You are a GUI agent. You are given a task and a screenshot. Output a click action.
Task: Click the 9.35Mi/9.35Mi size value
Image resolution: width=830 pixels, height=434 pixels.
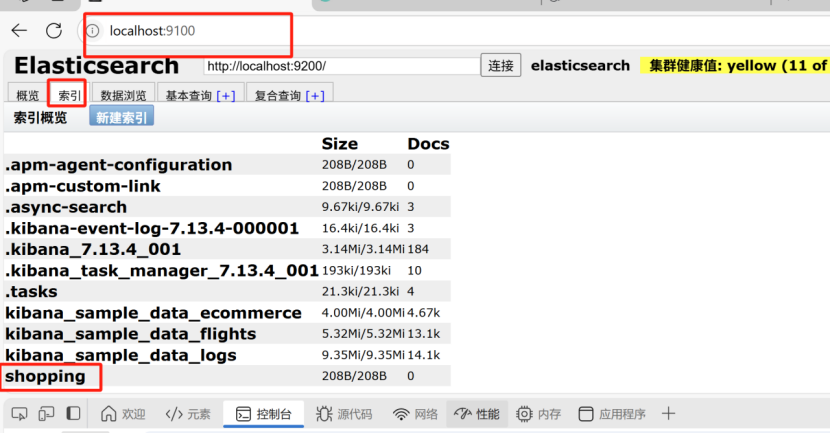pyautogui.click(x=363, y=355)
